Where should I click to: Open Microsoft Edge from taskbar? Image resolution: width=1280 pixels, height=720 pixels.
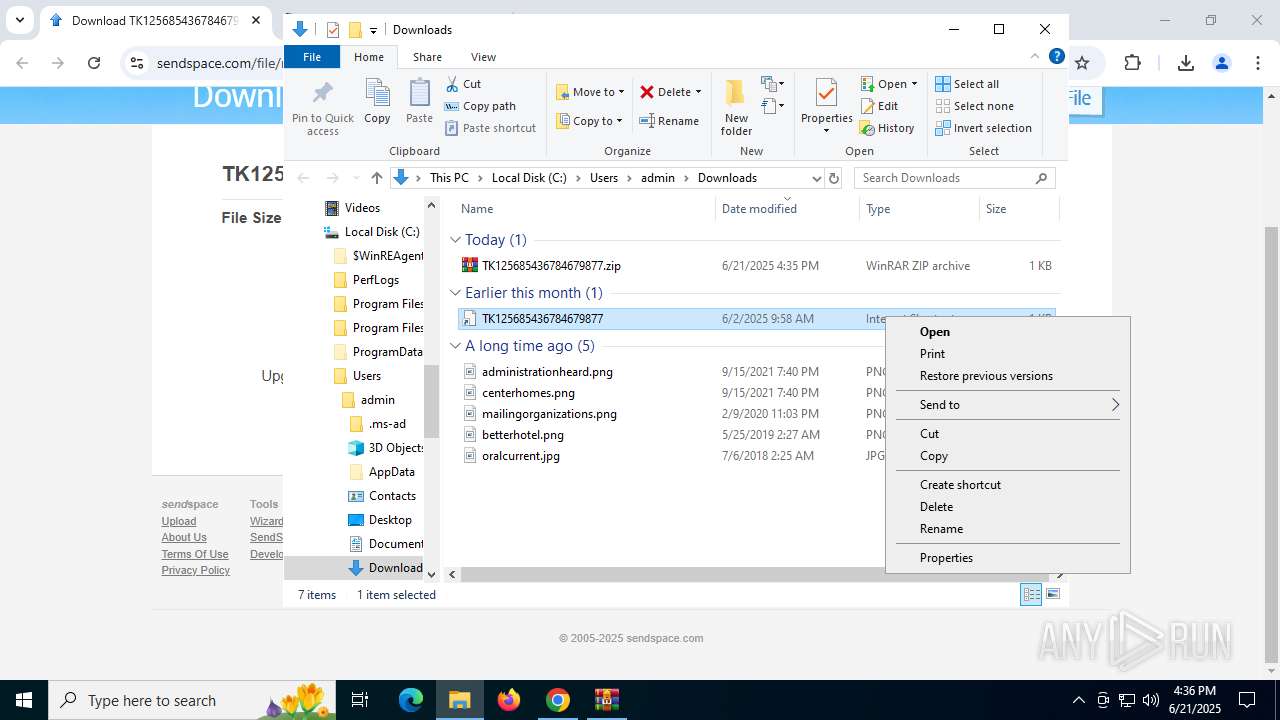(411, 700)
